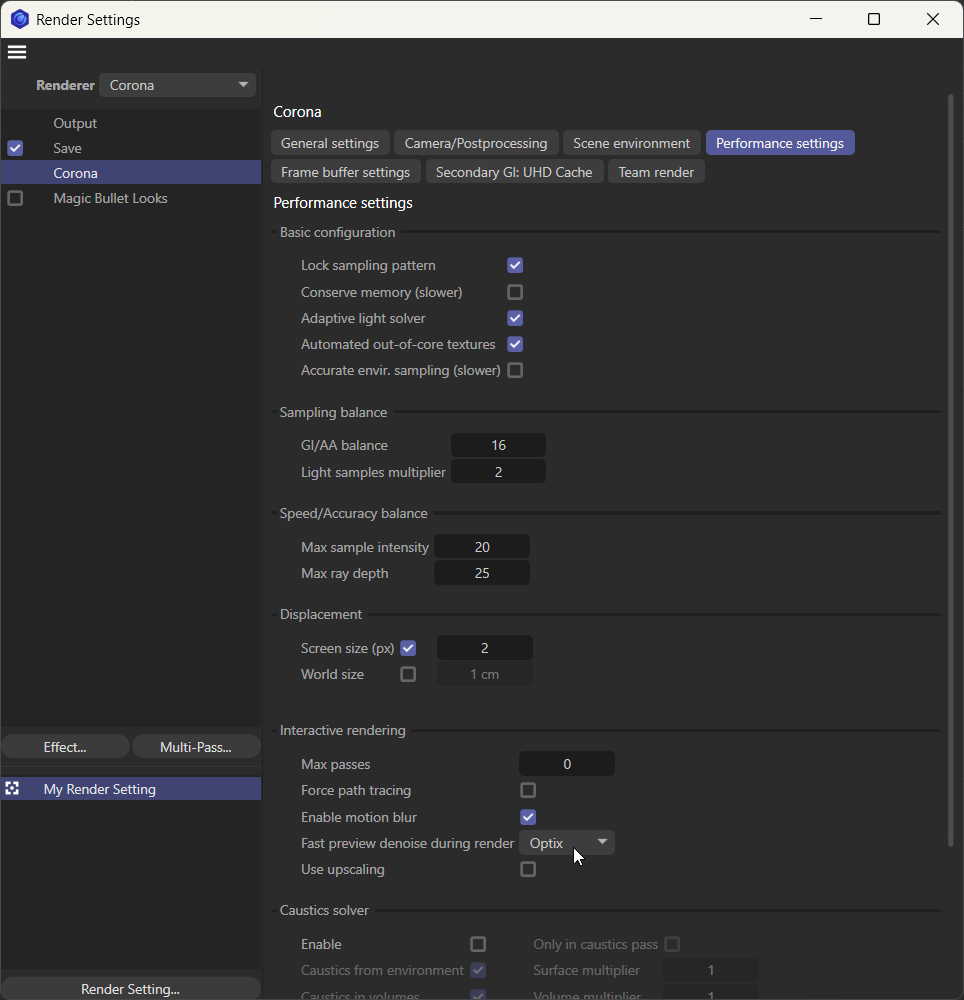Screen dimensions: 964x1000
Task: Click the Sampling balance section header
Action: [333, 412]
